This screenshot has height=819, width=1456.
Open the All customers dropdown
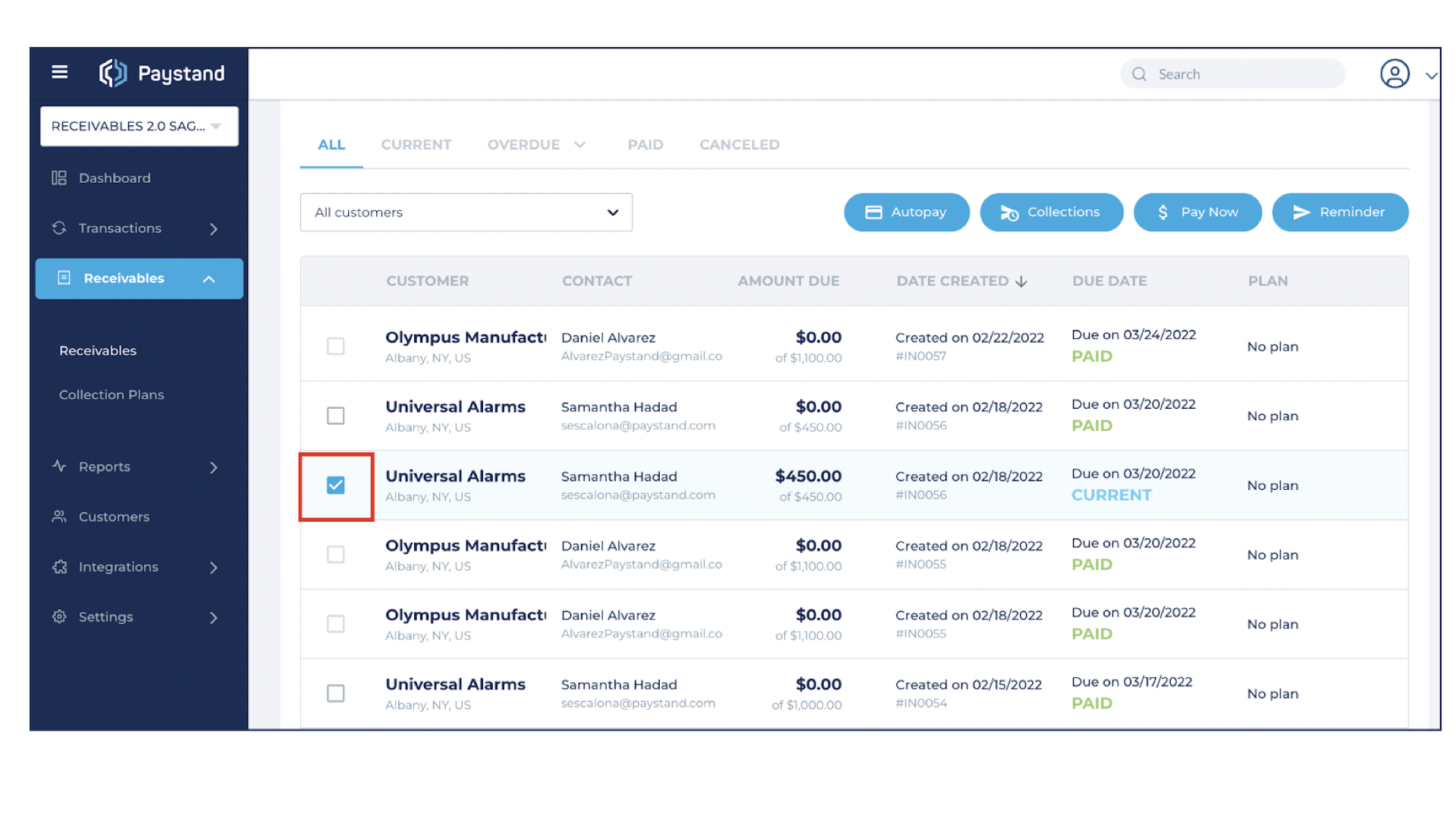coord(466,212)
